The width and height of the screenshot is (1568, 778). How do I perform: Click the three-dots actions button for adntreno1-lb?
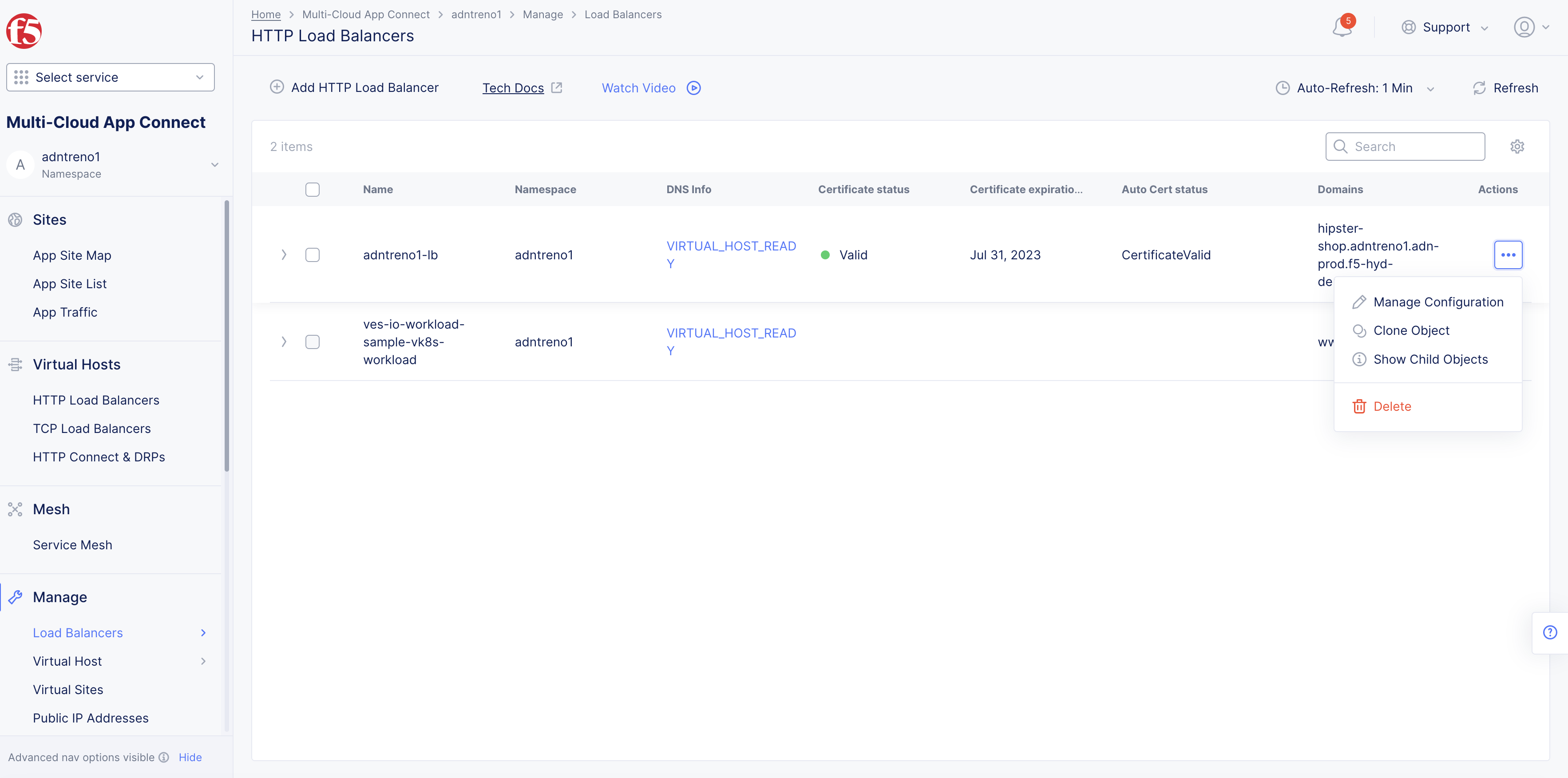coord(1508,255)
